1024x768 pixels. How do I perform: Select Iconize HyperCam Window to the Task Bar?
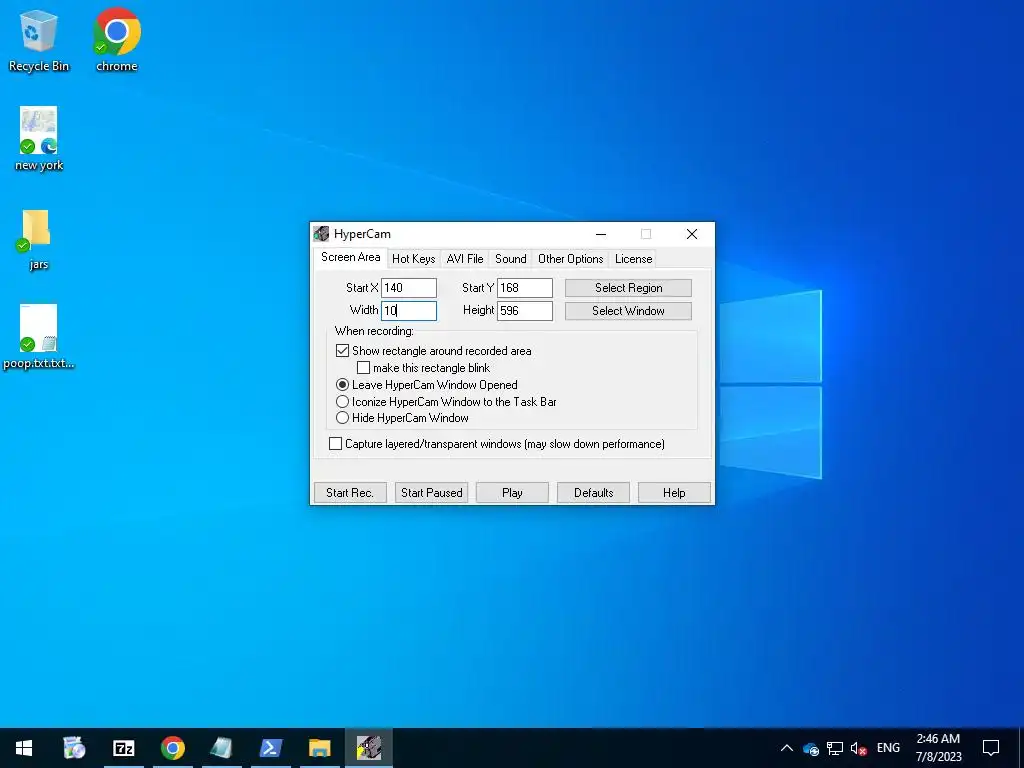click(342, 402)
